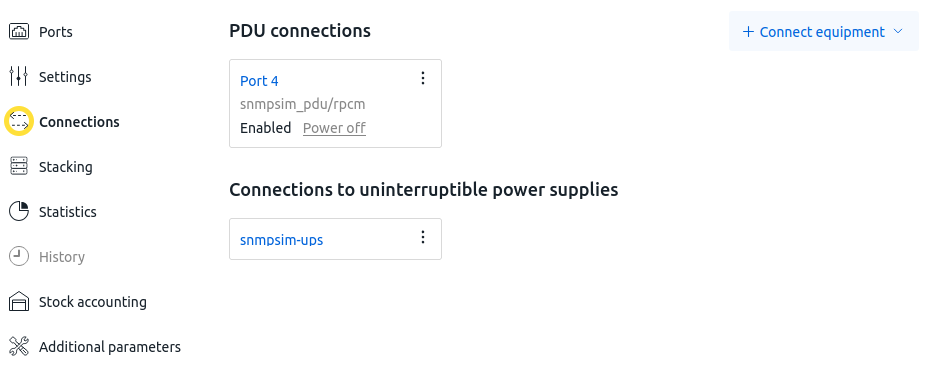Click the highlighted Connections arrows icon
Image resolution: width=939 pixels, height=386 pixels.
click(19, 121)
